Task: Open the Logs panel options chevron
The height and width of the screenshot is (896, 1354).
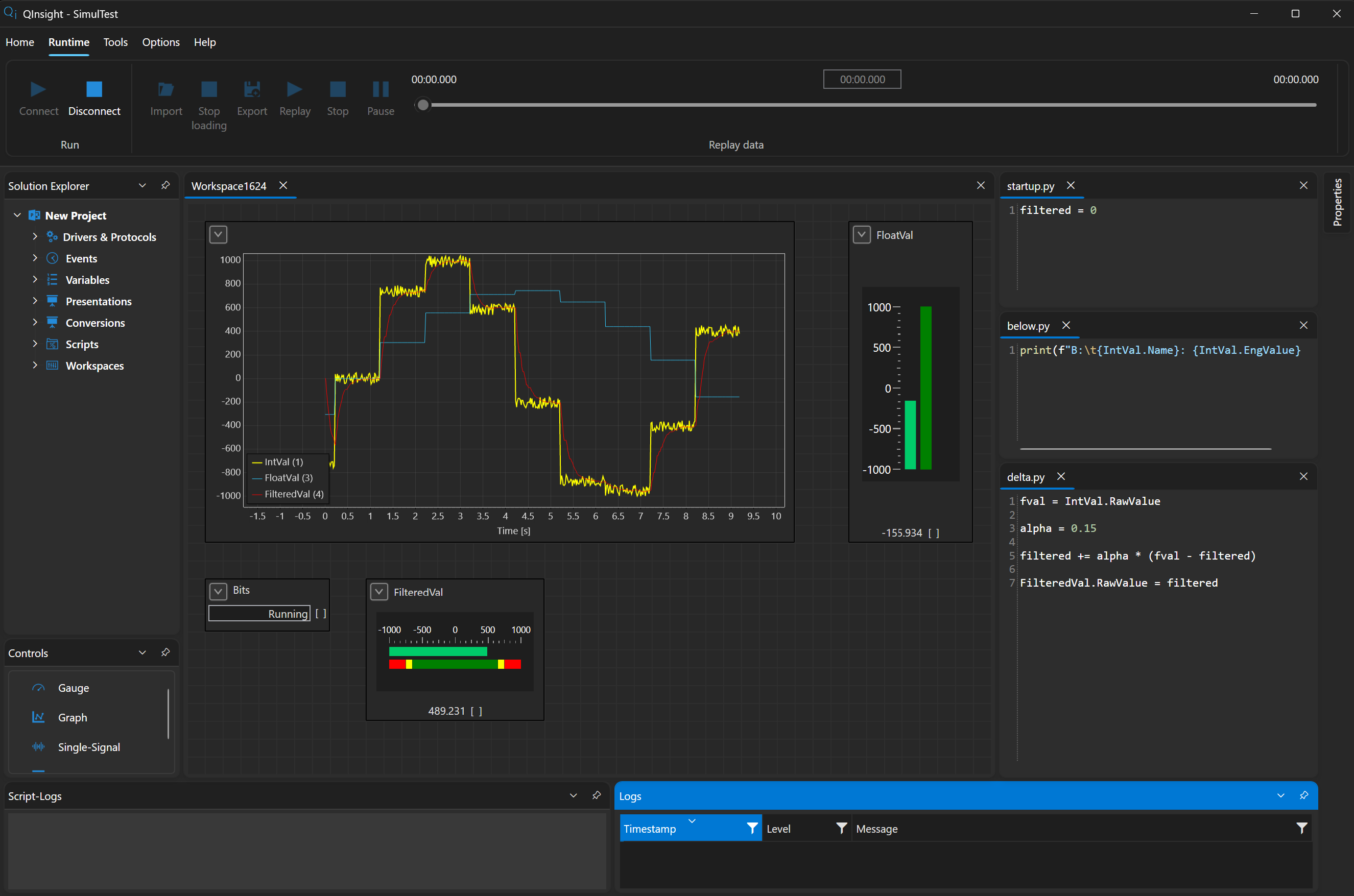Action: 1281,795
